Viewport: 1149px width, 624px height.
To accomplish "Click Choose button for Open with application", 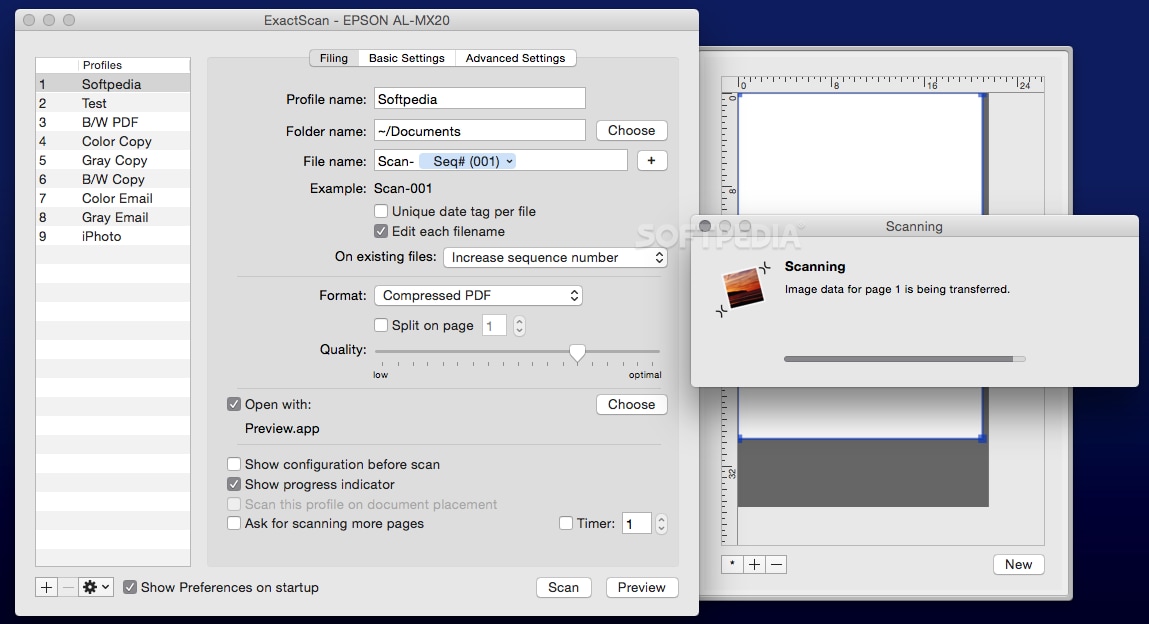I will tap(631, 404).
